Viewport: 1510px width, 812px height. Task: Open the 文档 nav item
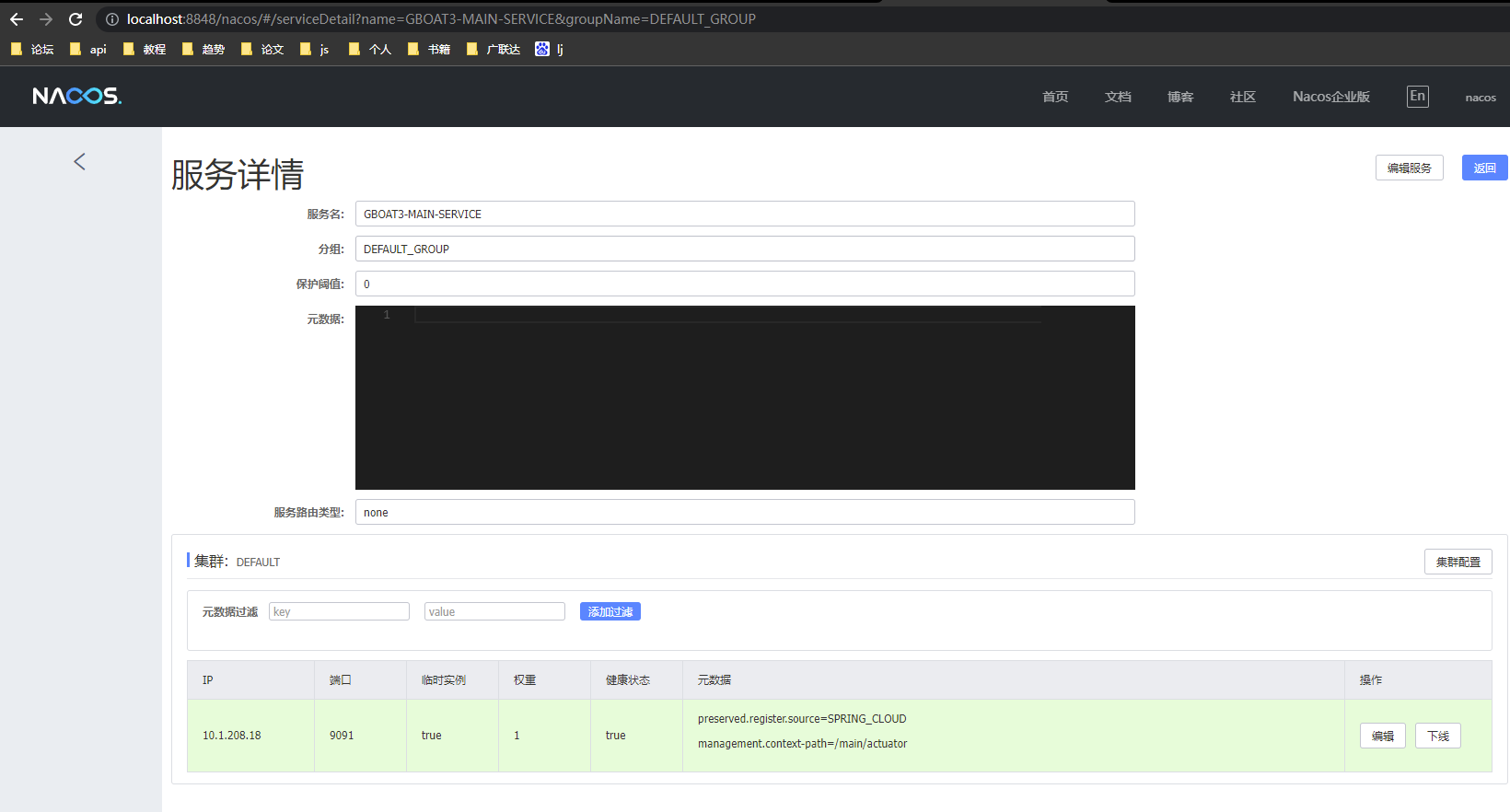1118,97
